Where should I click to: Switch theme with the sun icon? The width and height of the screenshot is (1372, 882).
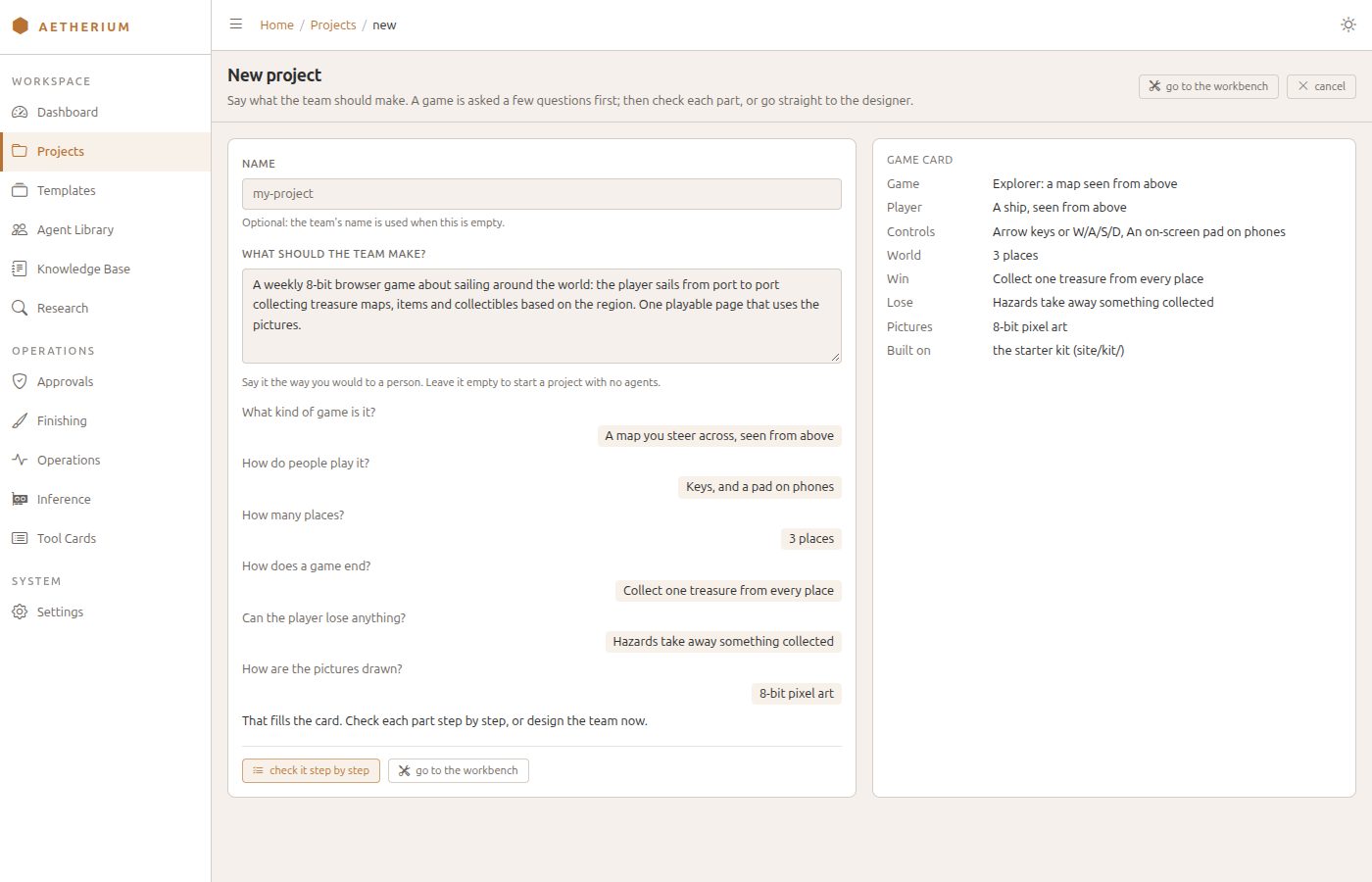tap(1348, 24)
